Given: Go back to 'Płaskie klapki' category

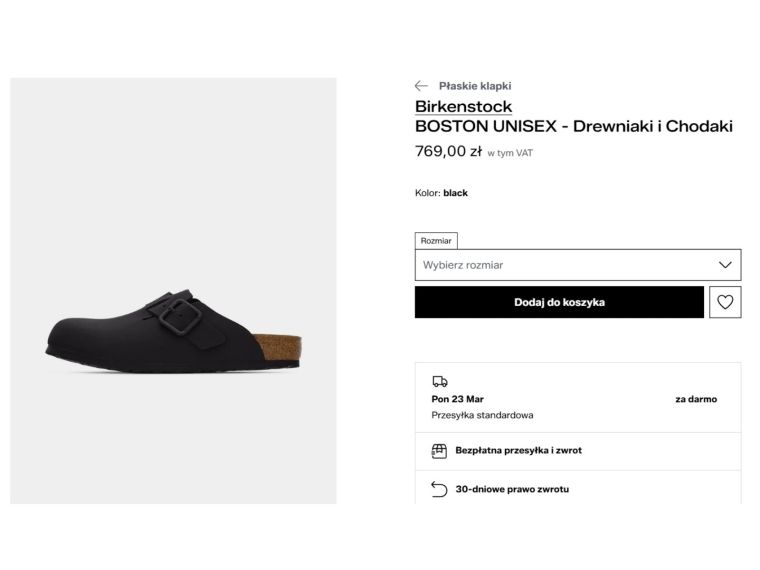Looking at the screenshot, I should [475, 86].
